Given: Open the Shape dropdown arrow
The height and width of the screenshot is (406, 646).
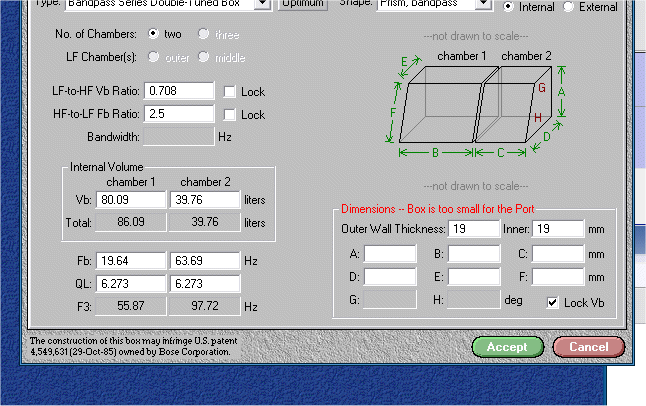Looking at the screenshot, I should (484, 4).
